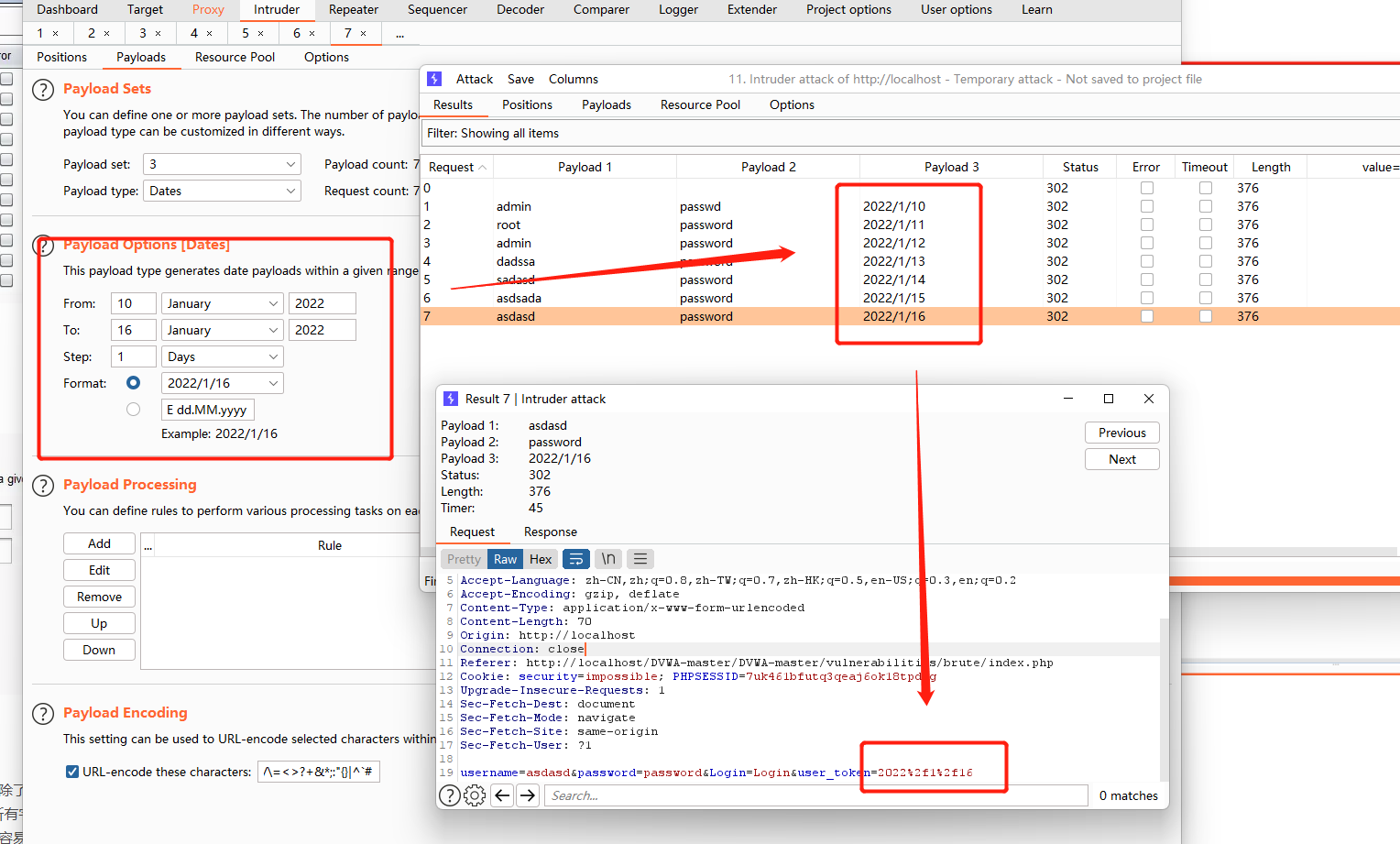Toggle Error checkbox for request 1
Screen dimensions: 1400x844
[x=1146, y=206]
